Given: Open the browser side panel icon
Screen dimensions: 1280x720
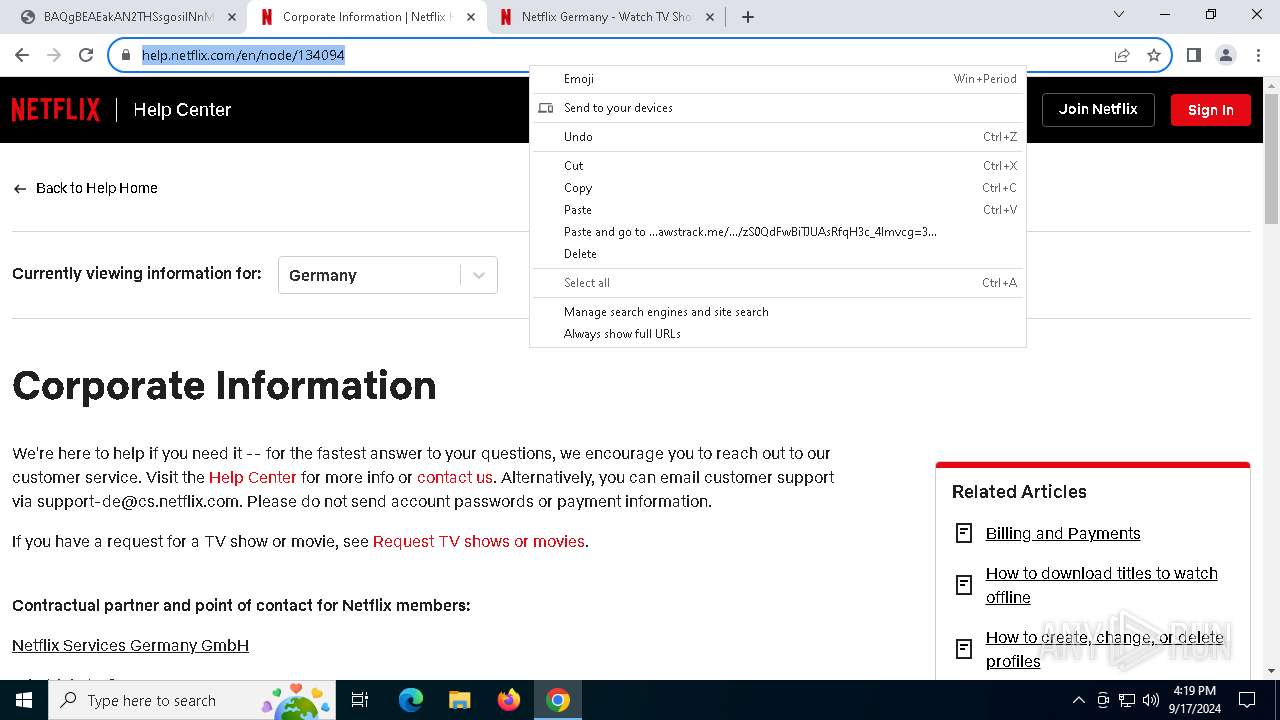Looking at the screenshot, I should click(x=1194, y=55).
